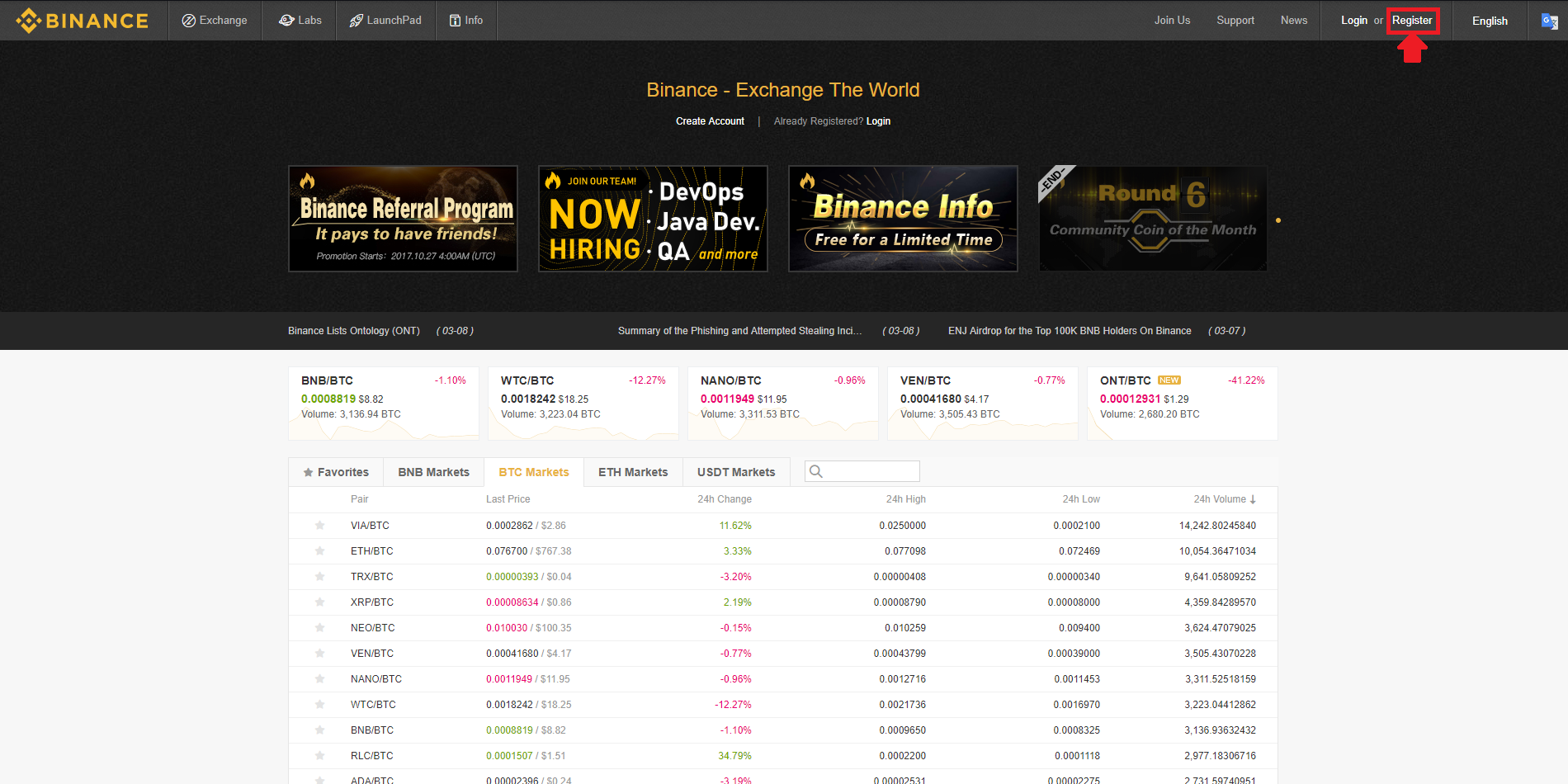Sort by the Pair column header
1568x784 pixels.
point(360,499)
